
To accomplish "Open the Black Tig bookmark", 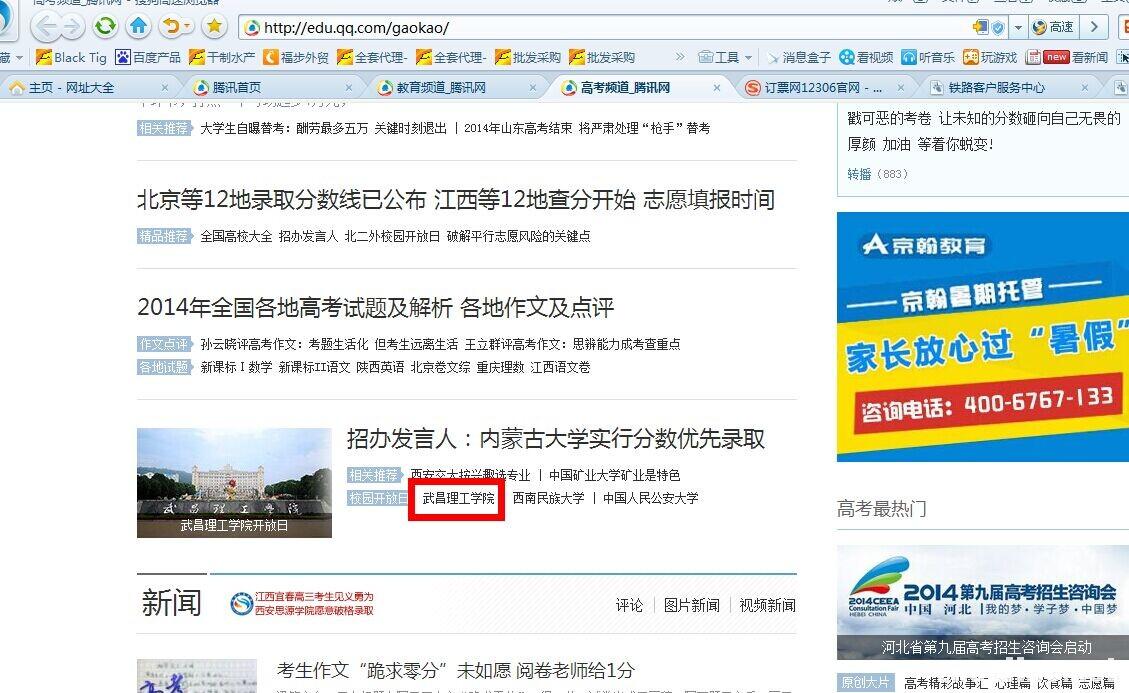I will (71, 57).
